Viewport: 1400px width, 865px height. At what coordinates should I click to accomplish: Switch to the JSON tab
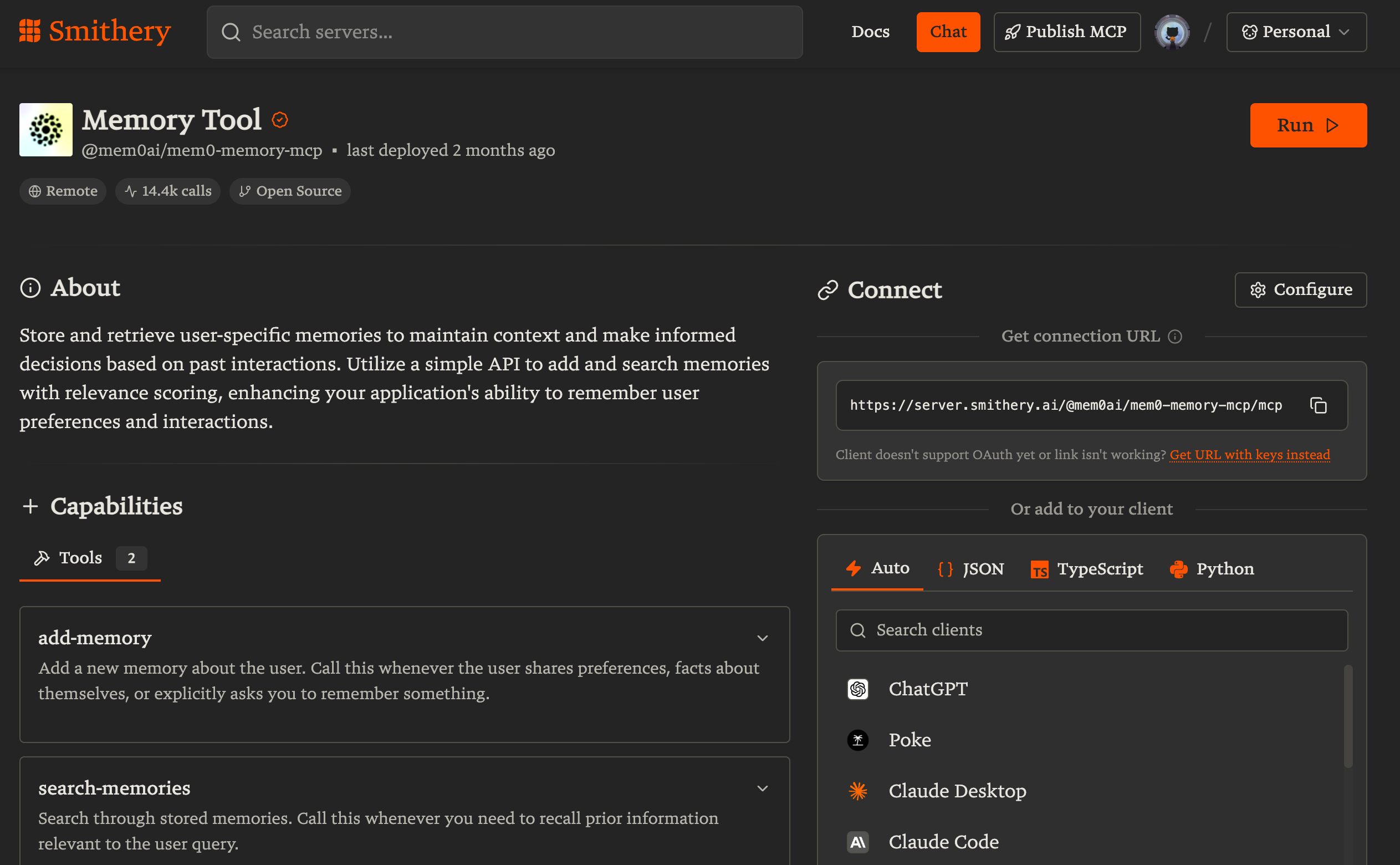[x=971, y=569]
